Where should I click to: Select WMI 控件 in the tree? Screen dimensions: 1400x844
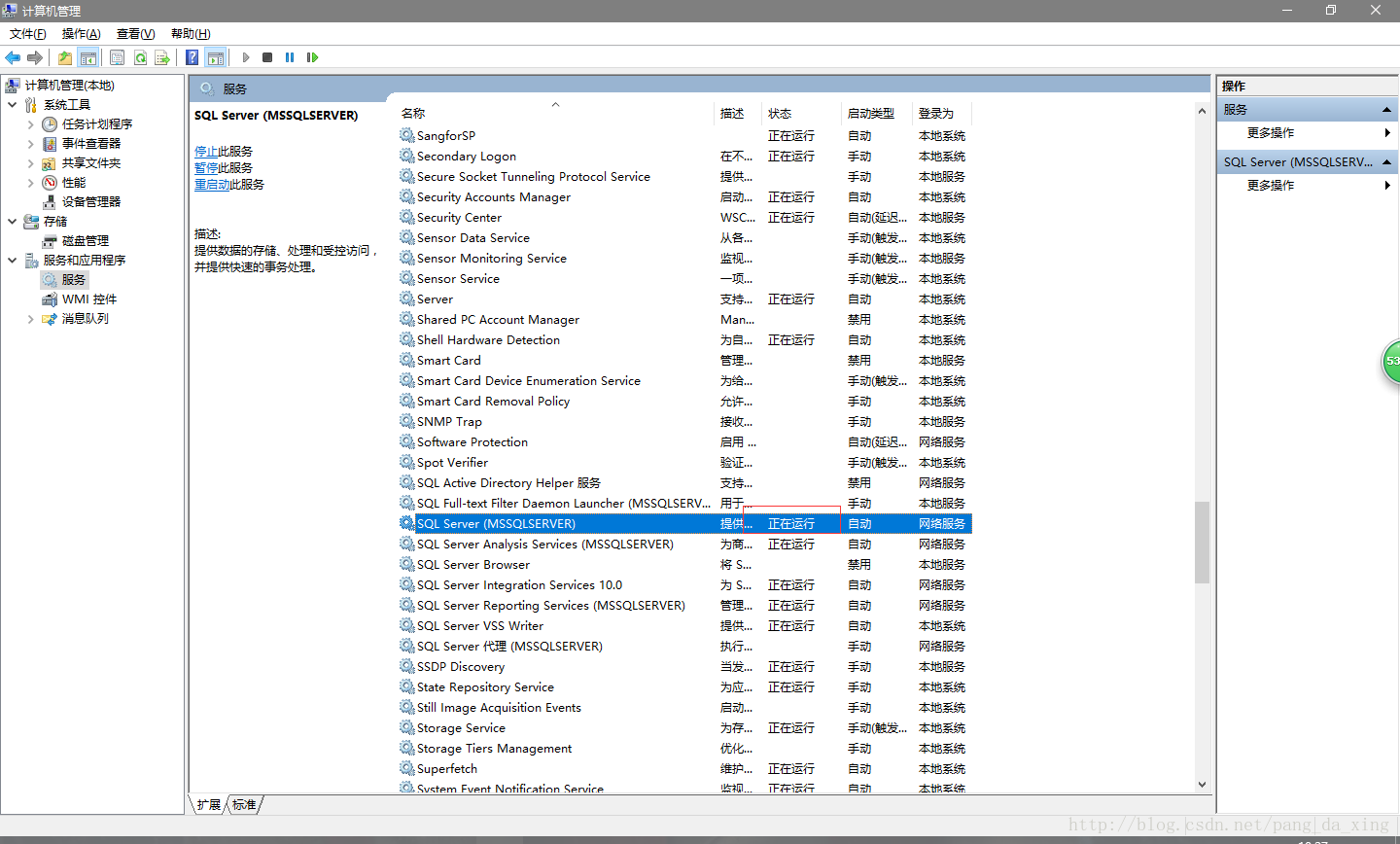(89, 299)
